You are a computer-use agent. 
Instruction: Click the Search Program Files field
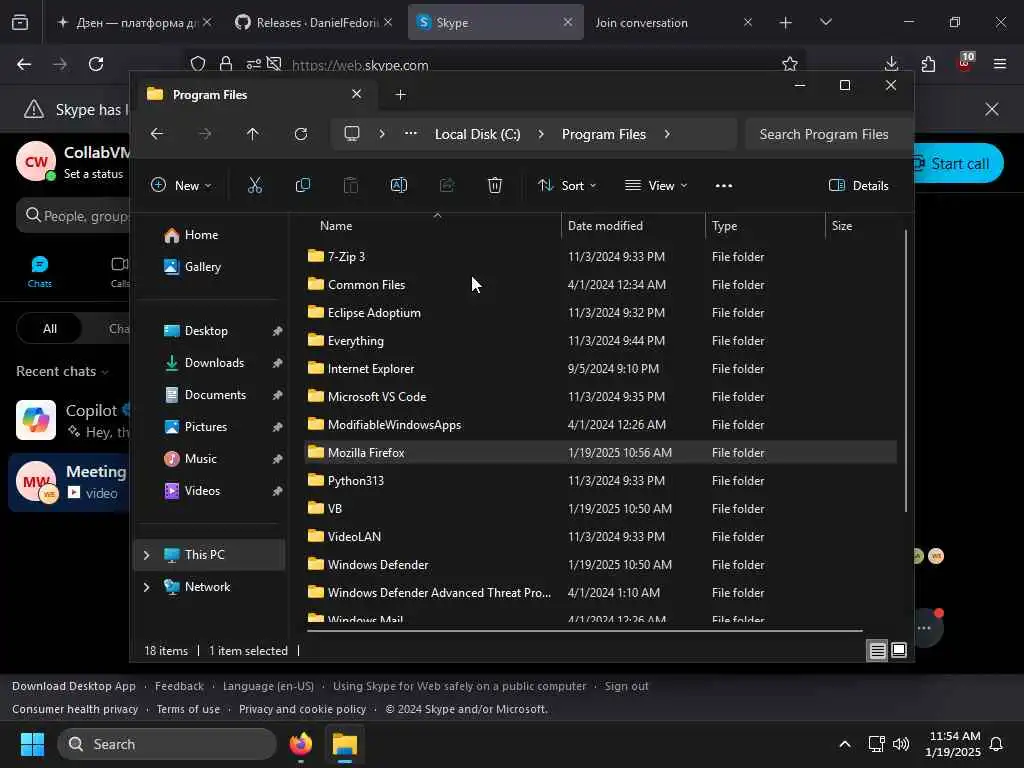tap(827, 134)
